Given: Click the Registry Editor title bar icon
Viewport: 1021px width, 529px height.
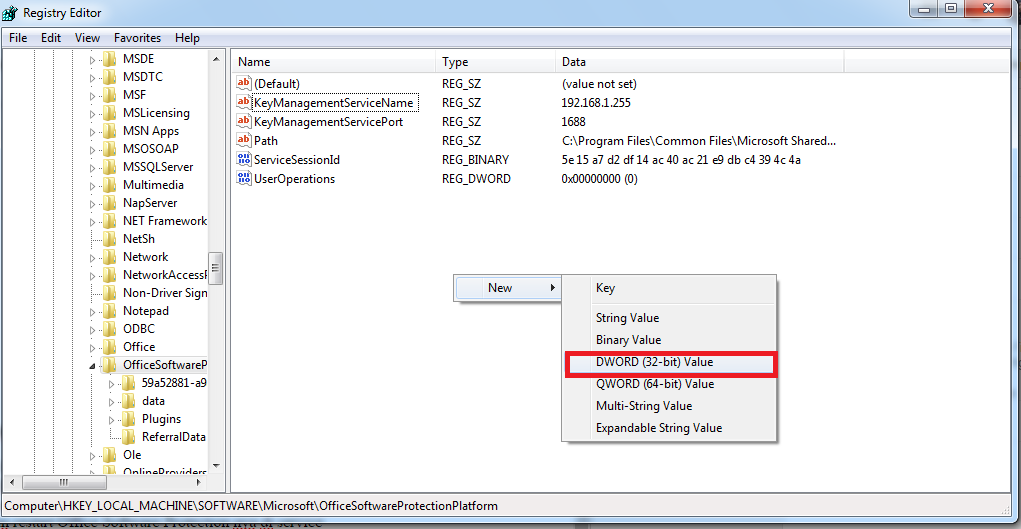Looking at the screenshot, I should pyautogui.click(x=11, y=12).
